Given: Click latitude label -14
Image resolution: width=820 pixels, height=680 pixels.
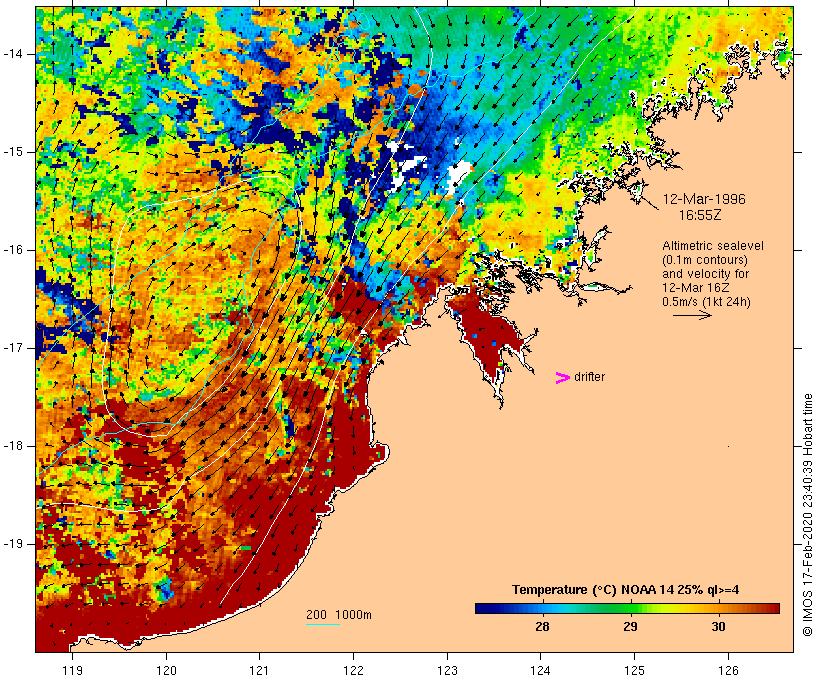Looking at the screenshot, I should (12, 54).
